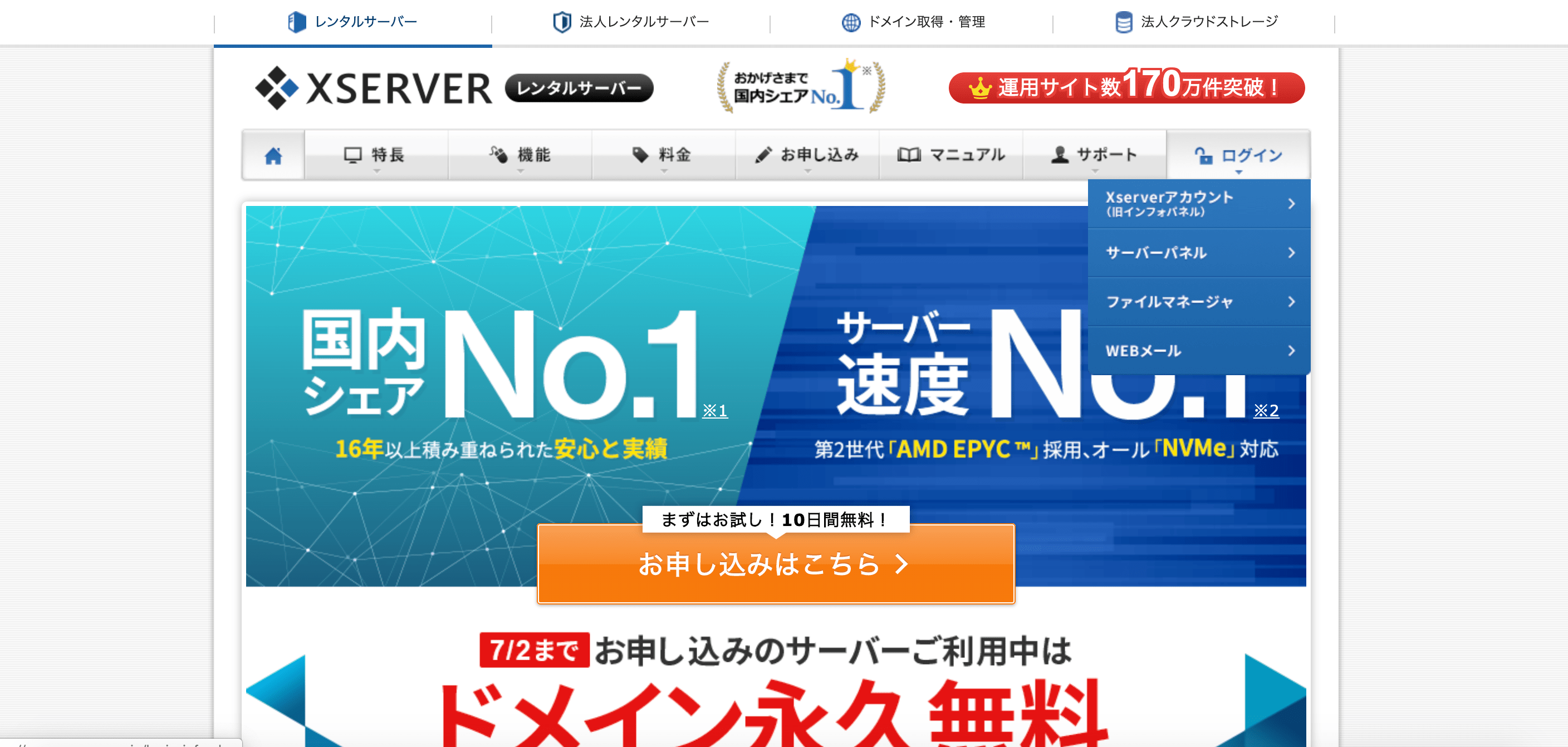Click the mouse icon beside 機能
Screen dimensions: 1568x747
tap(498, 155)
